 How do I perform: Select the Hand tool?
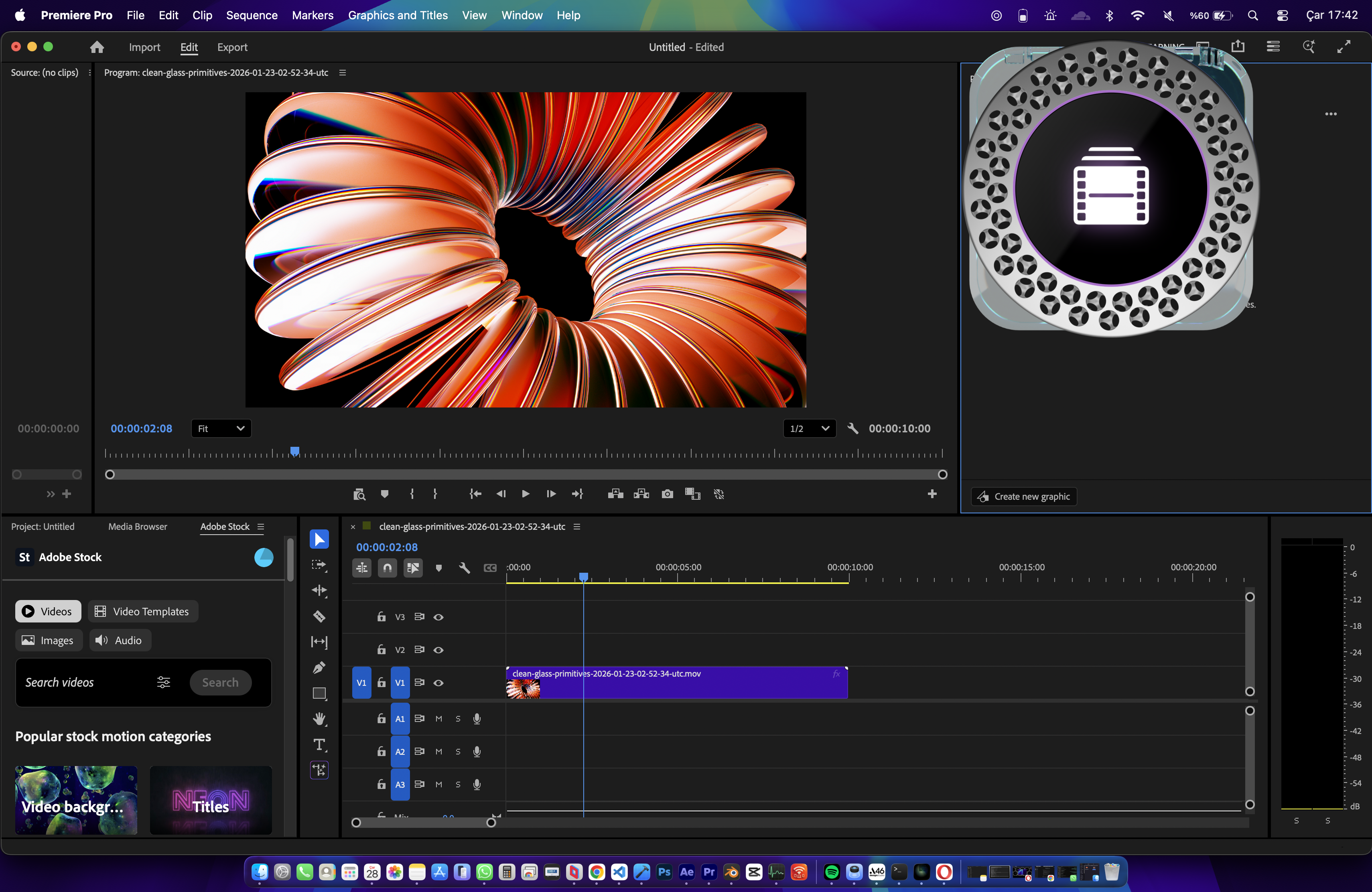tap(319, 718)
